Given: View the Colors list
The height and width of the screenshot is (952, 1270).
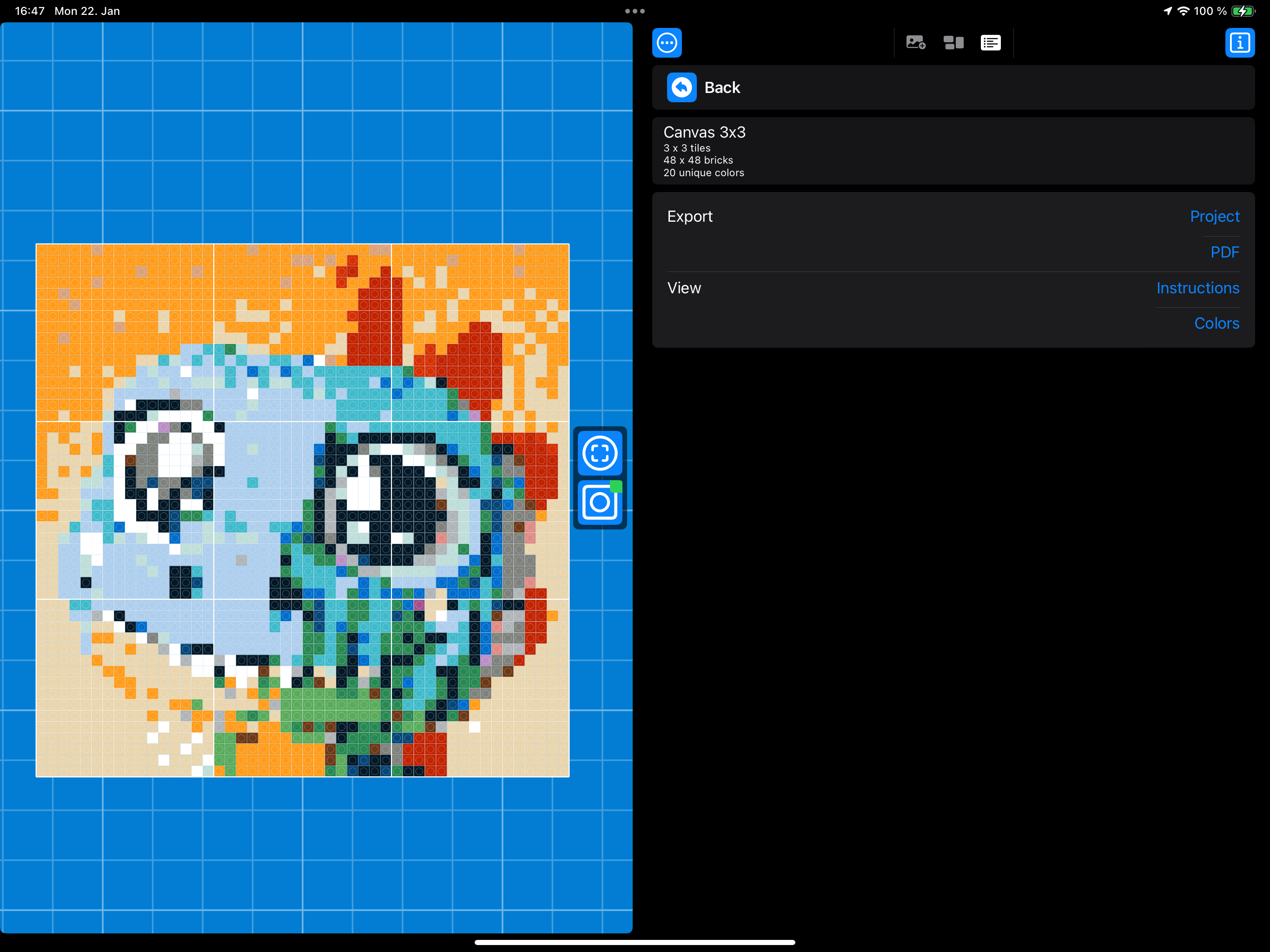Looking at the screenshot, I should [1217, 323].
